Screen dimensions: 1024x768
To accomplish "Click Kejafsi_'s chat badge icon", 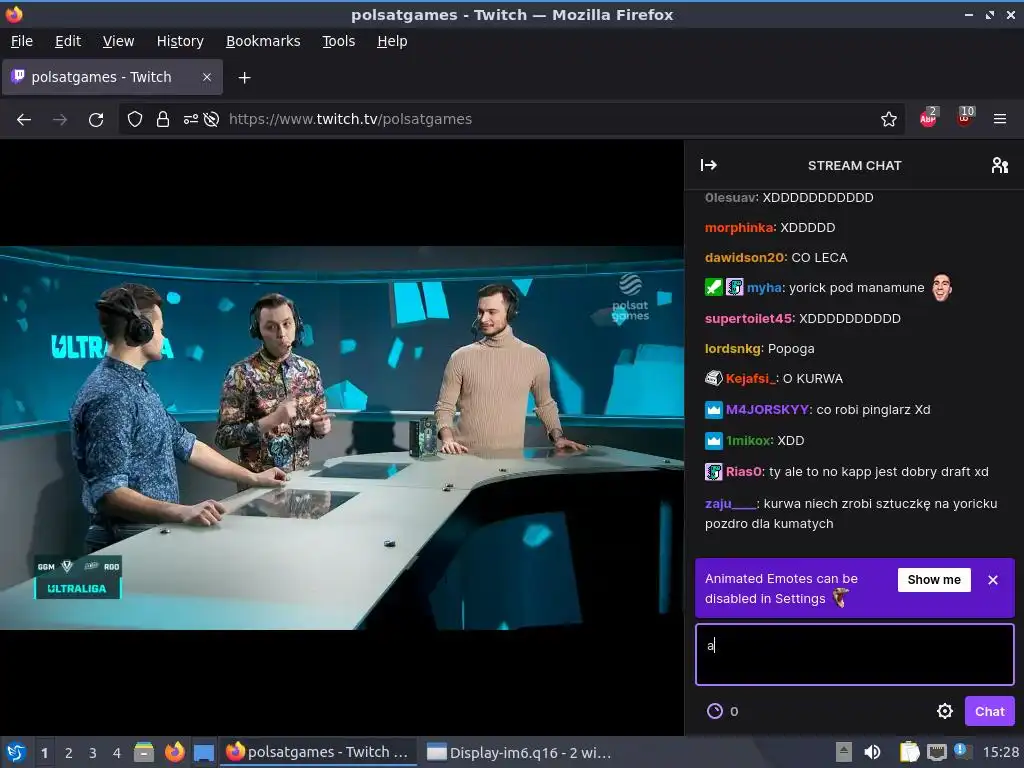I will [x=713, y=378].
